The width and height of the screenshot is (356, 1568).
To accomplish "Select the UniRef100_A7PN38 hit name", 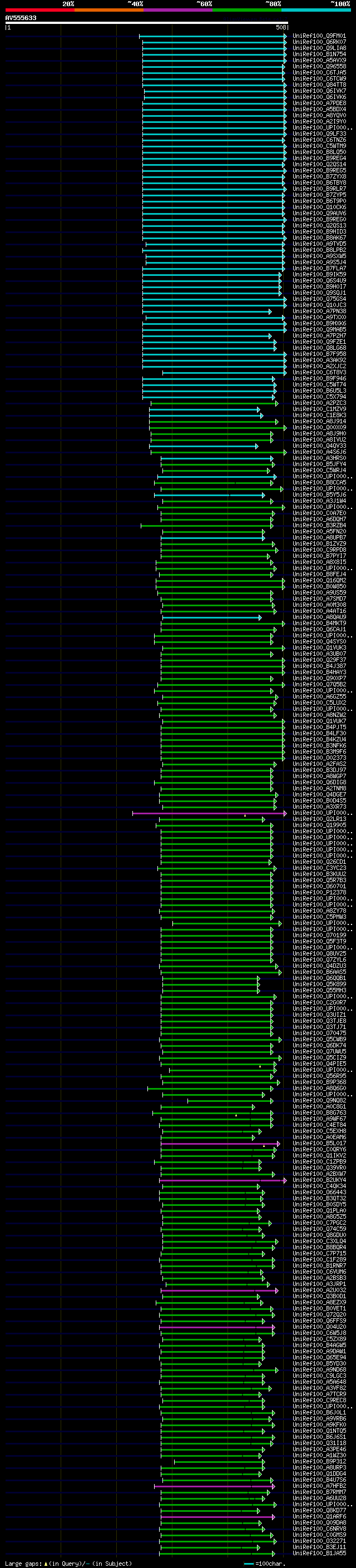I will click(319, 311).
